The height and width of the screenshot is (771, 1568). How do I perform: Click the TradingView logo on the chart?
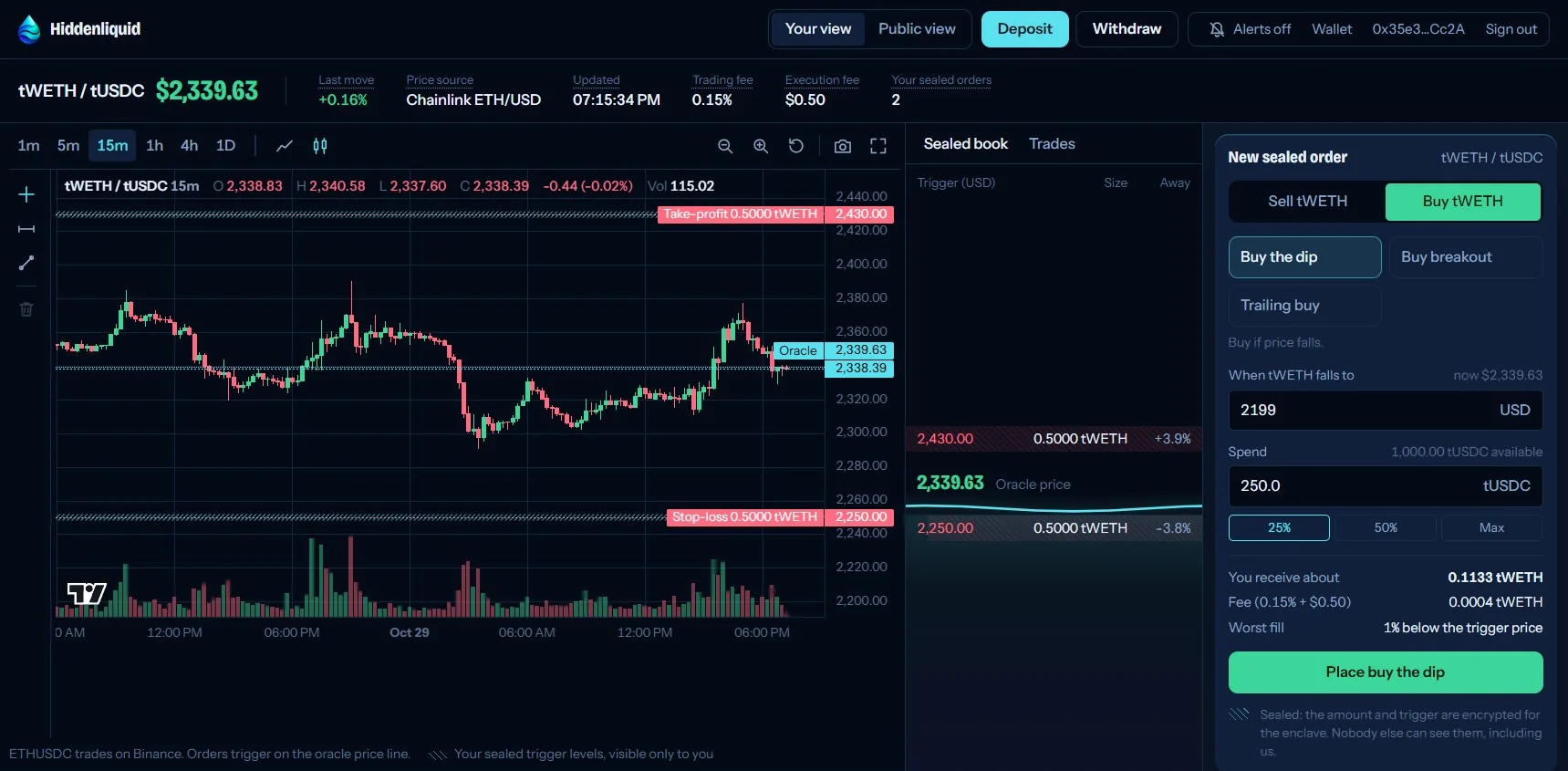(87, 594)
